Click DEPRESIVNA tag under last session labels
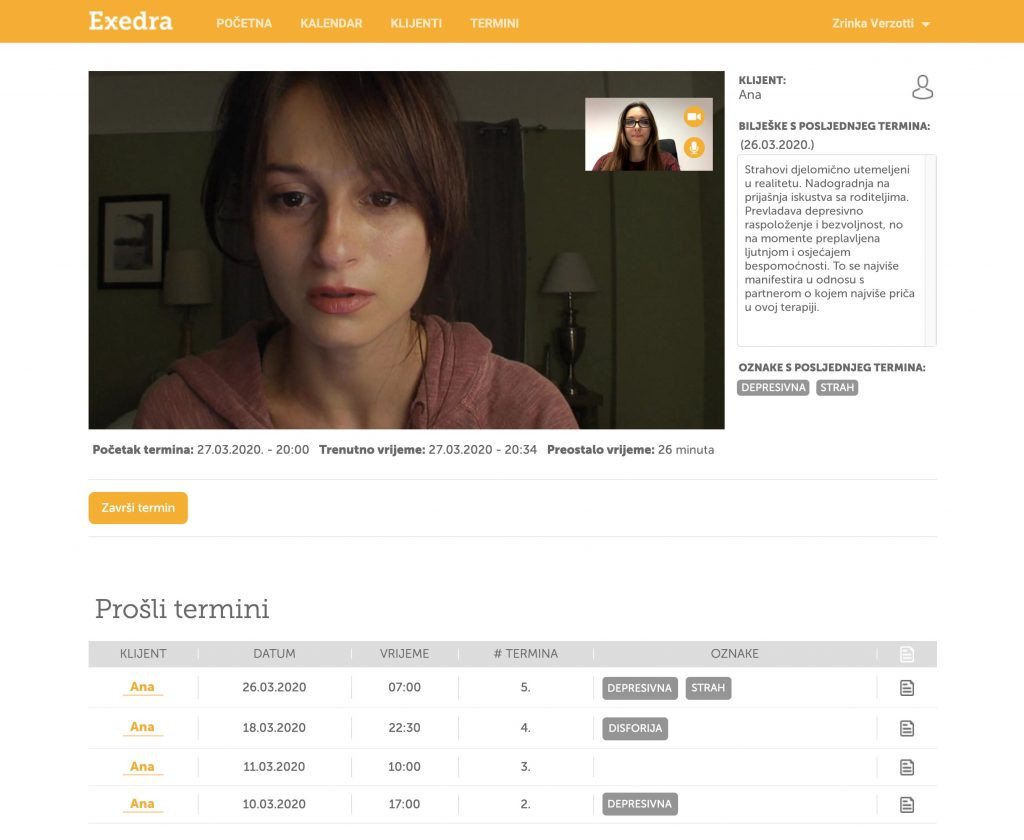Image resolution: width=1024 pixels, height=840 pixels. pyautogui.click(x=773, y=387)
